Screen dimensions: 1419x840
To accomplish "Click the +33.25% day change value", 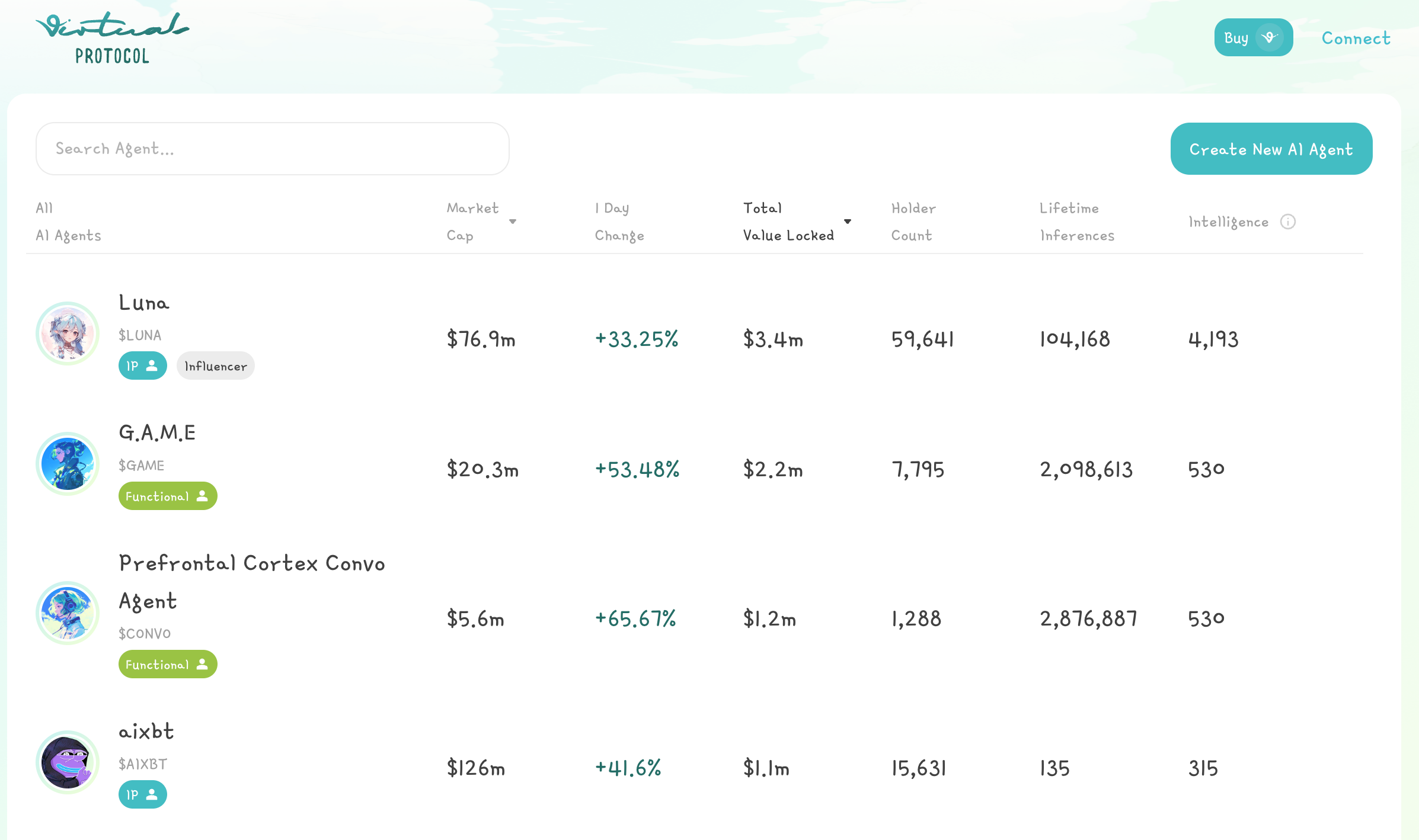I will (637, 339).
